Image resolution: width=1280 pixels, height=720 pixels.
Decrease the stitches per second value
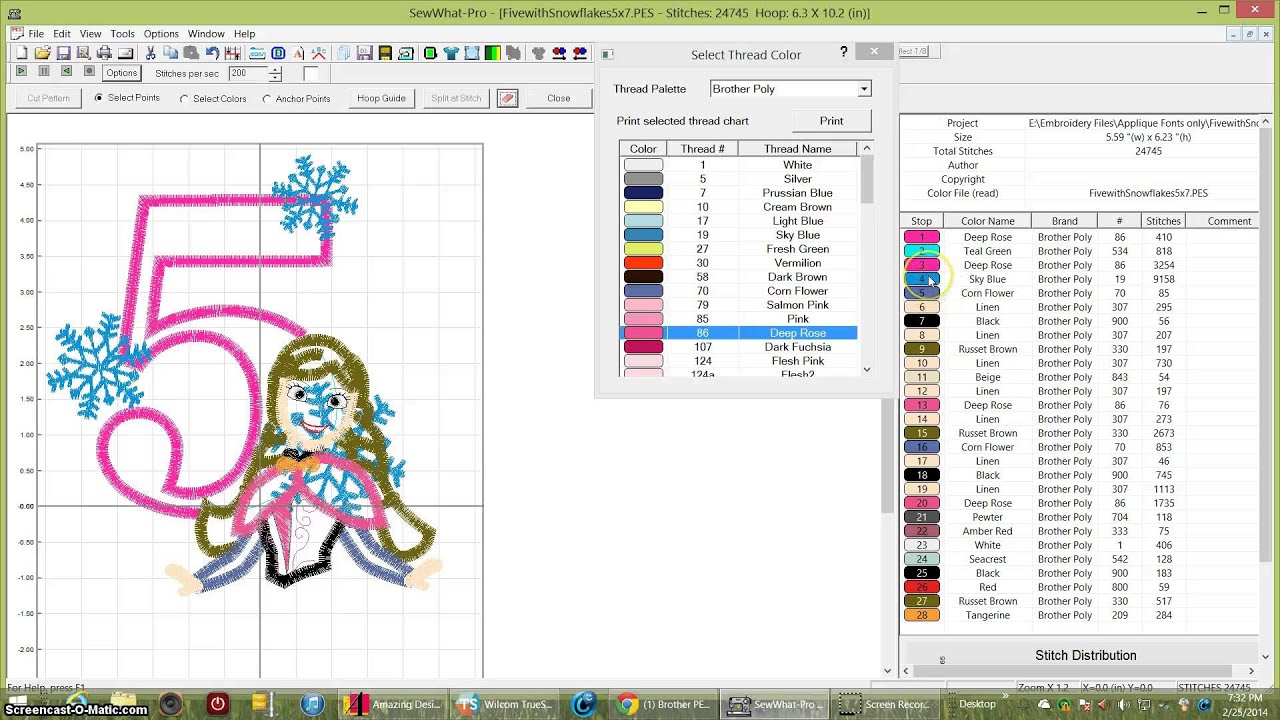276,77
